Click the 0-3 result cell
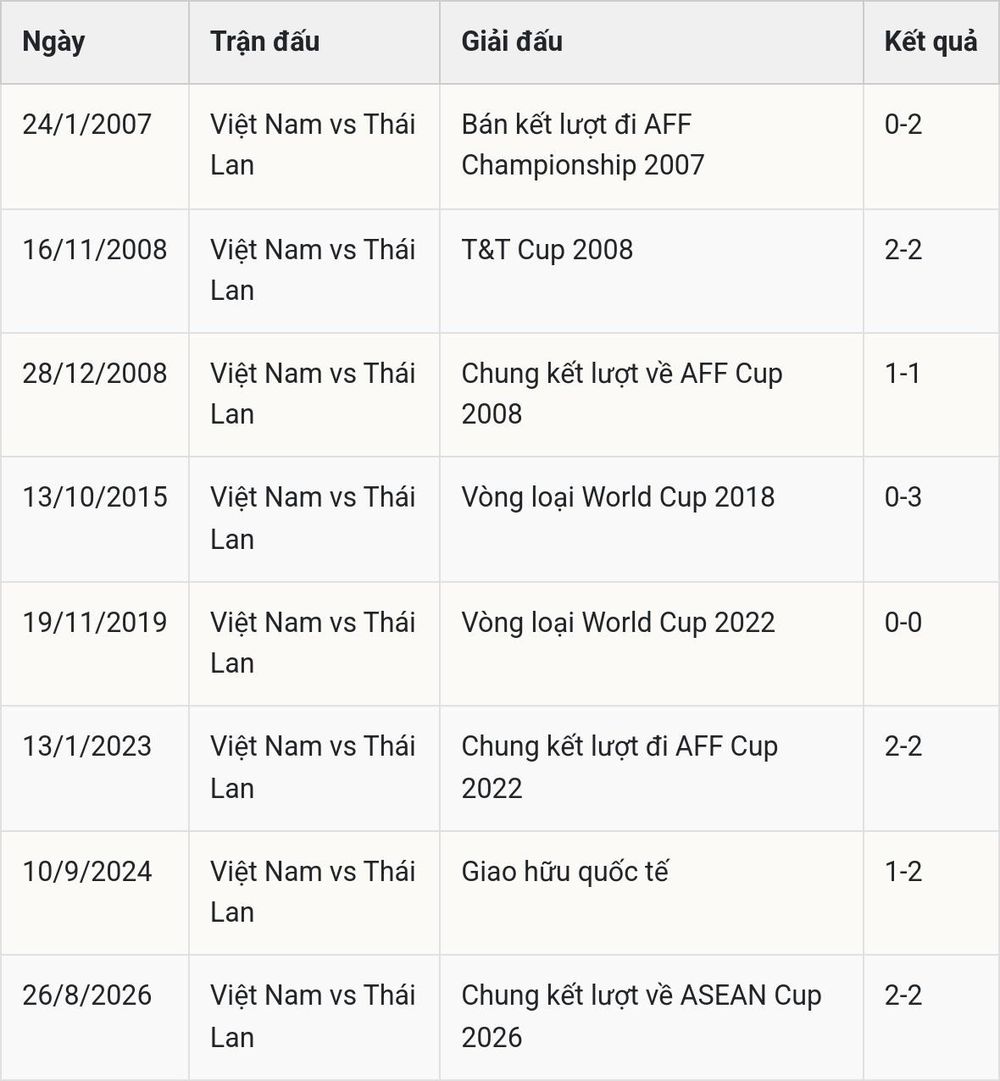 click(x=931, y=519)
